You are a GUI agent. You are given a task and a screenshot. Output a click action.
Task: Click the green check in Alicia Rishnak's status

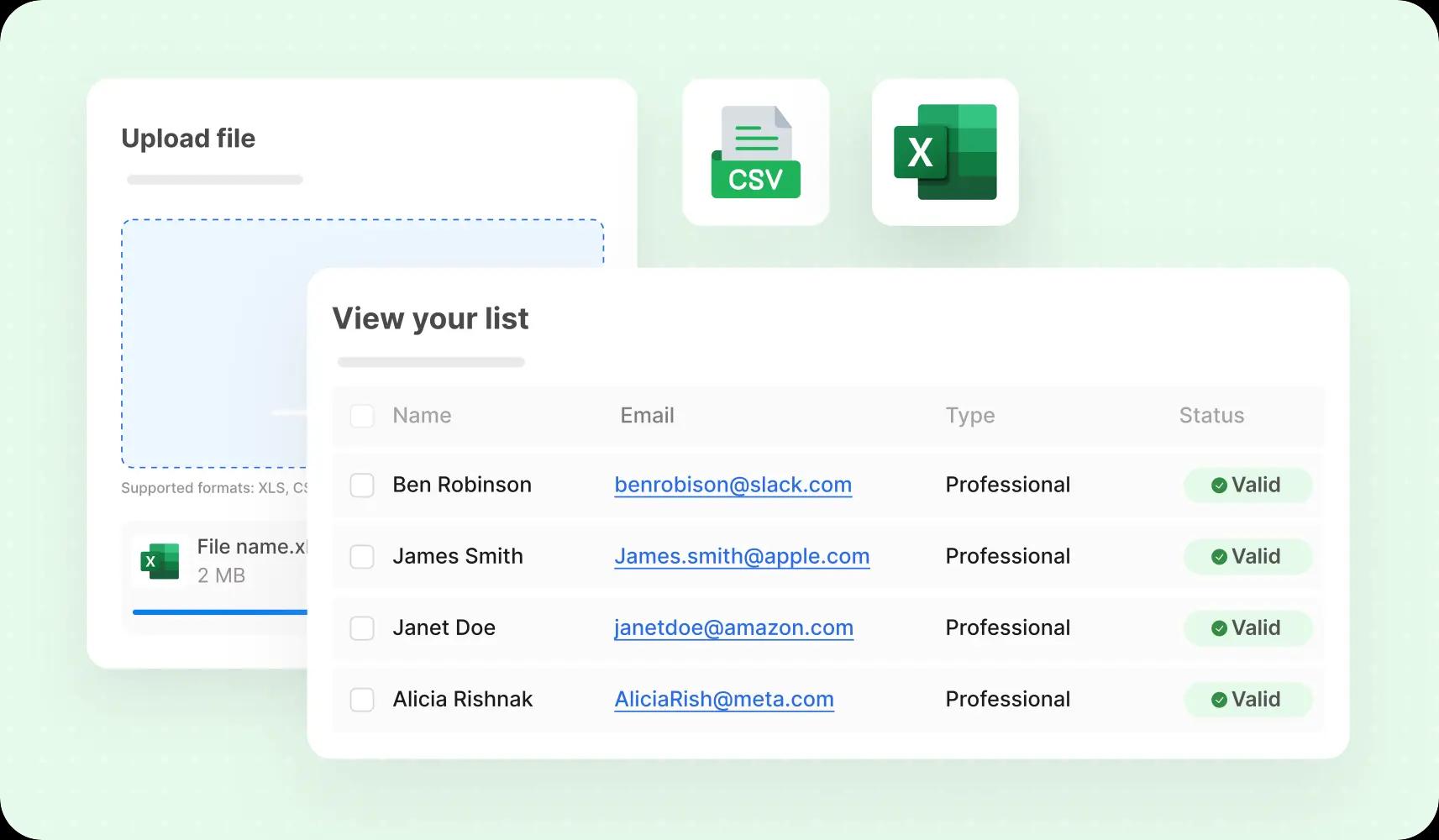click(x=1219, y=700)
